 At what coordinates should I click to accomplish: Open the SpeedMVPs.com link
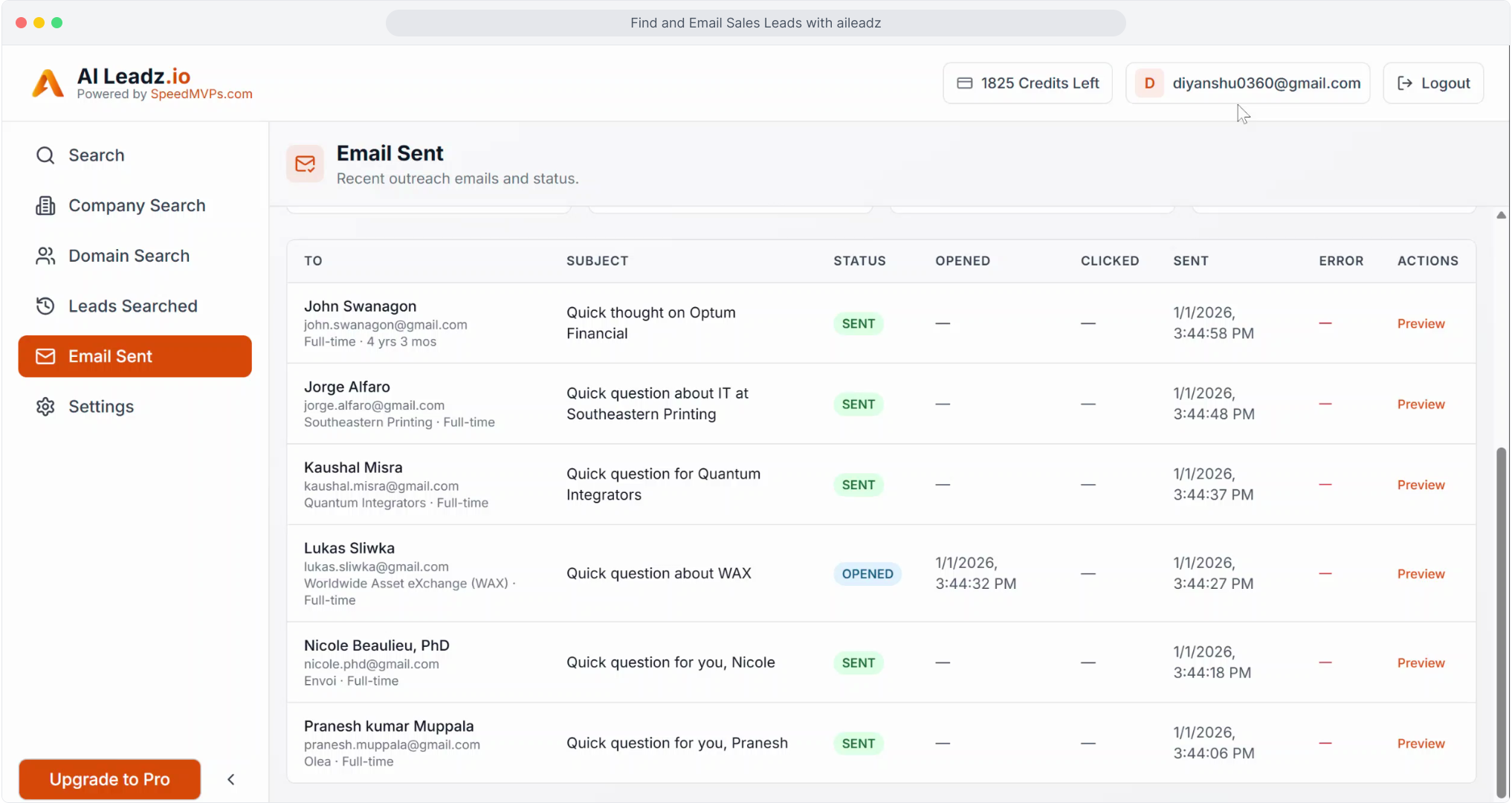(201, 94)
